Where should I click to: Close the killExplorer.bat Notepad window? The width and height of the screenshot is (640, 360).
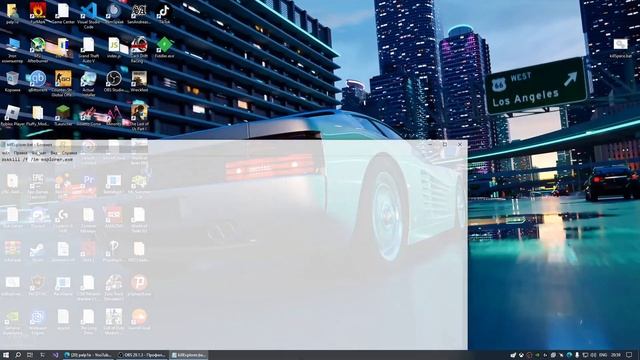460,144
